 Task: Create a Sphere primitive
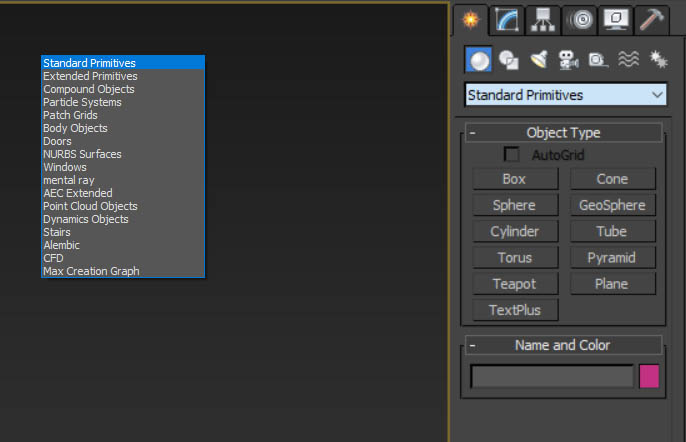click(x=515, y=205)
